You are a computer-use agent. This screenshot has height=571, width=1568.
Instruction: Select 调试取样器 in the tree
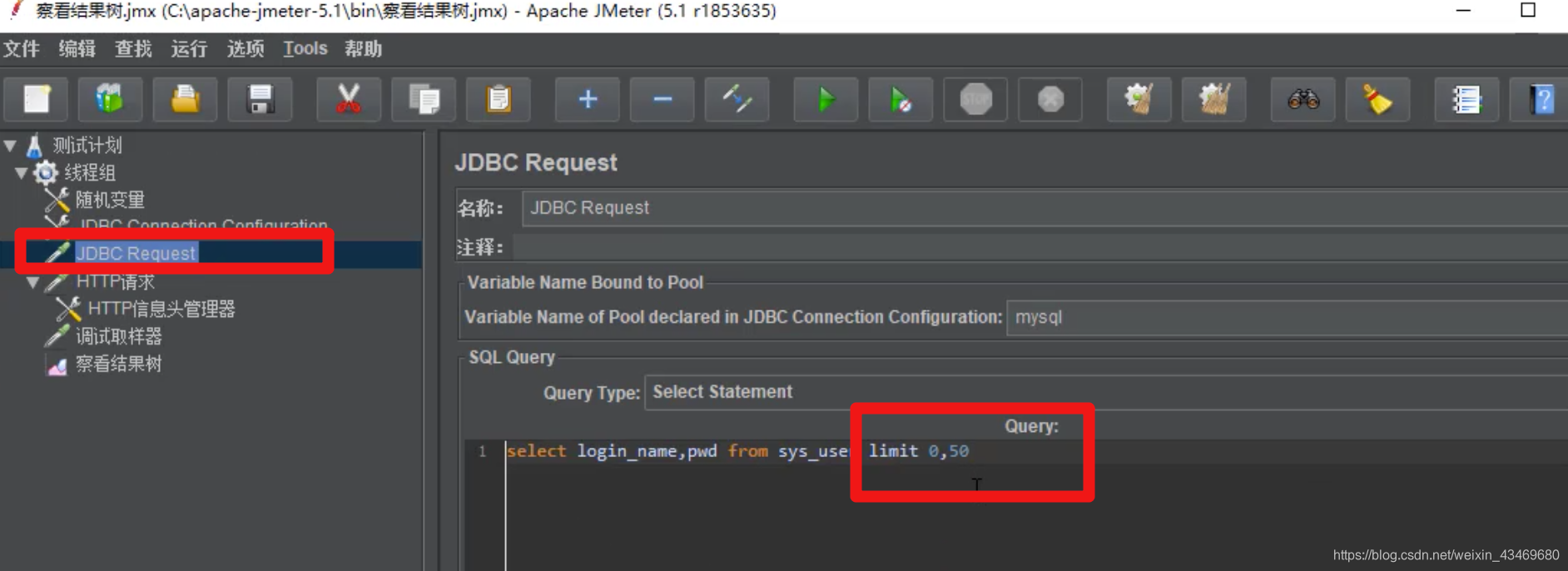click(x=119, y=336)
